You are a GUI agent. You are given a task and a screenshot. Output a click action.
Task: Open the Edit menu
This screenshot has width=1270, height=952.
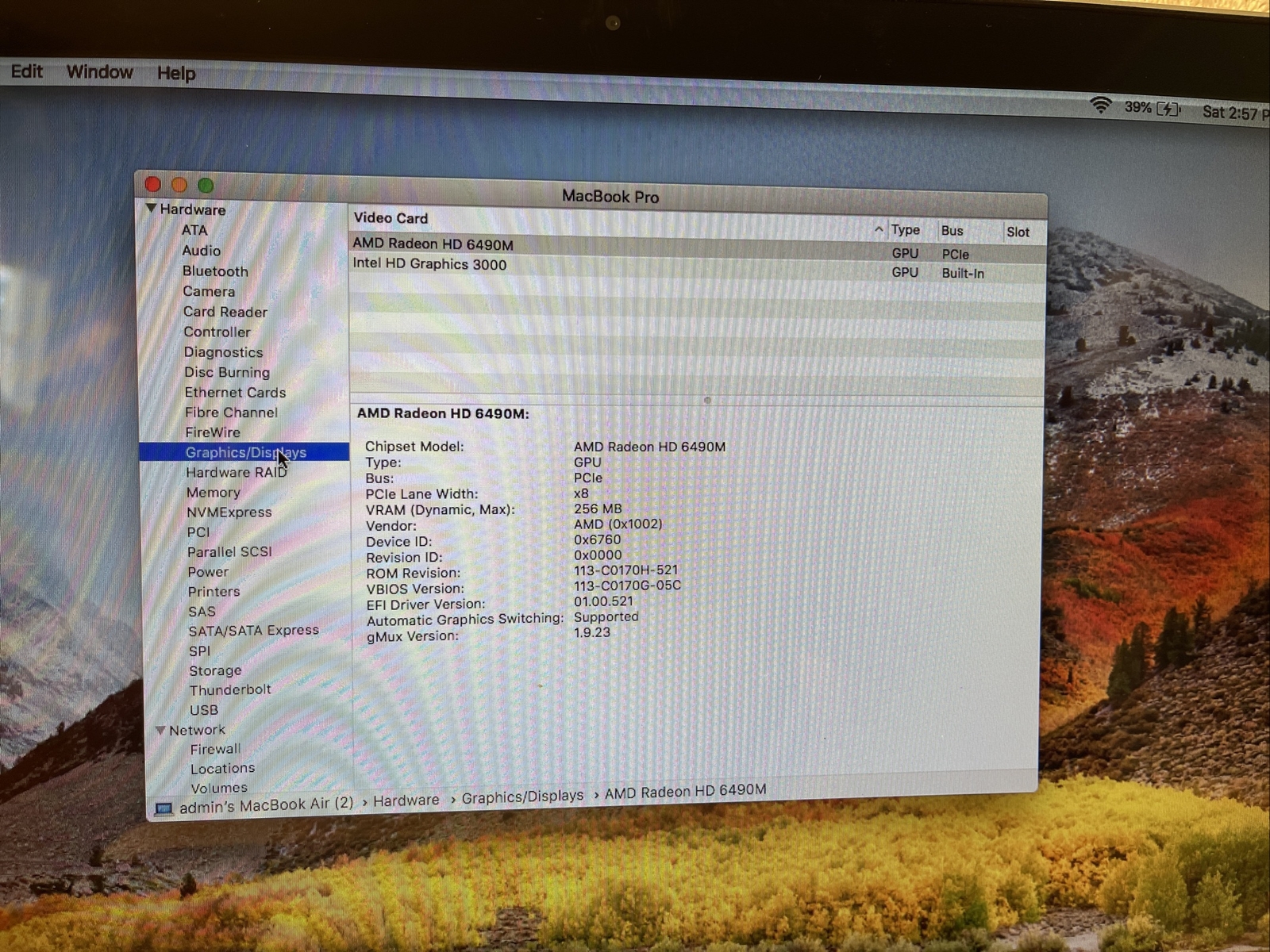pyautogui.click(x=26, y=71)
